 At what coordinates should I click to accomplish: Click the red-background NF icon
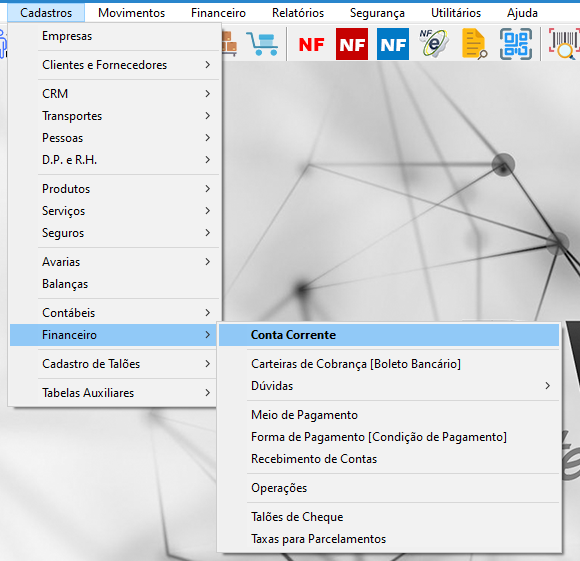coord(352,44)
